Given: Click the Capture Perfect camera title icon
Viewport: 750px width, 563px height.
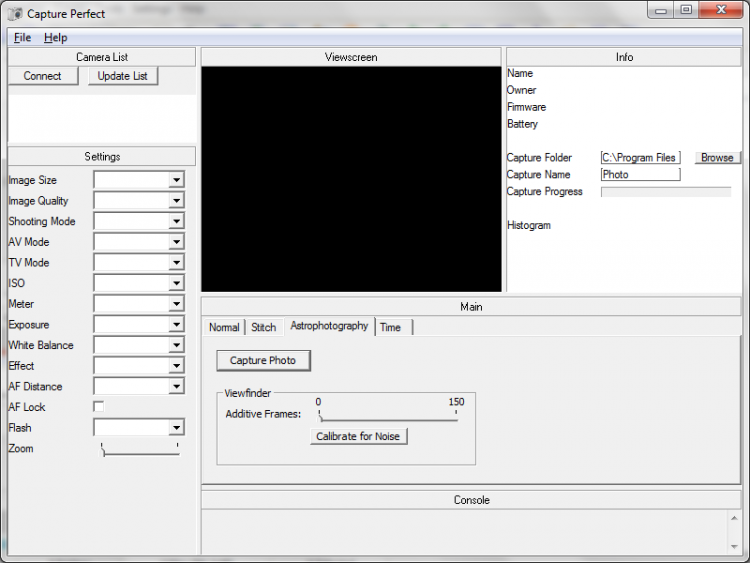Looking at the screenshot, I should coord(13,12).
